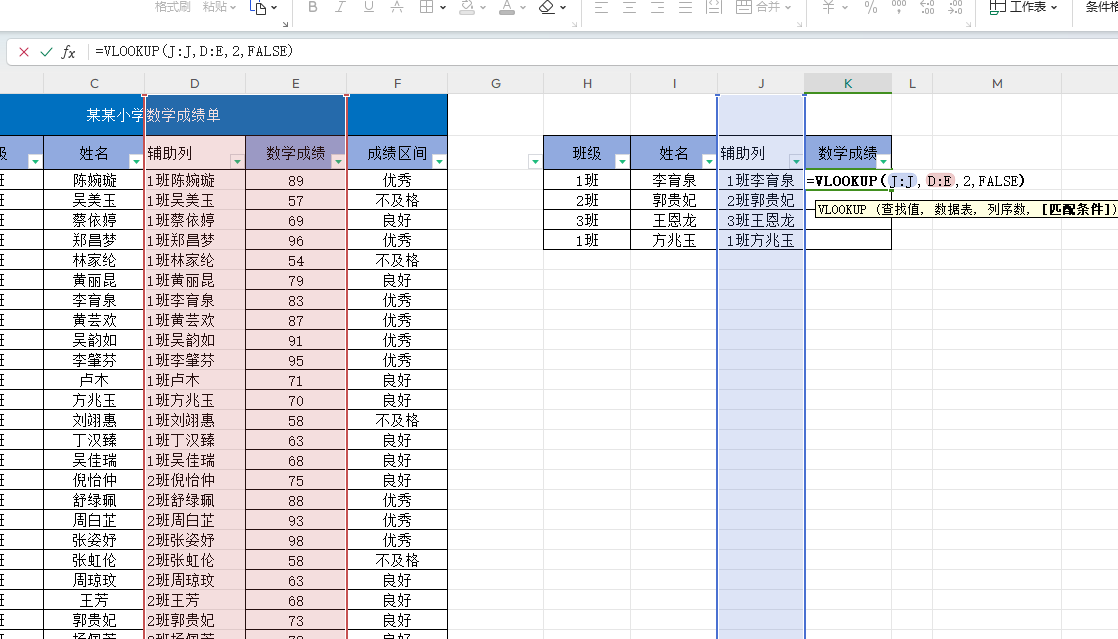The width and height of the screenshot is (1118, 639).
Task: Toggle underline formatting in the toolbar
Action: pos(369,7)
